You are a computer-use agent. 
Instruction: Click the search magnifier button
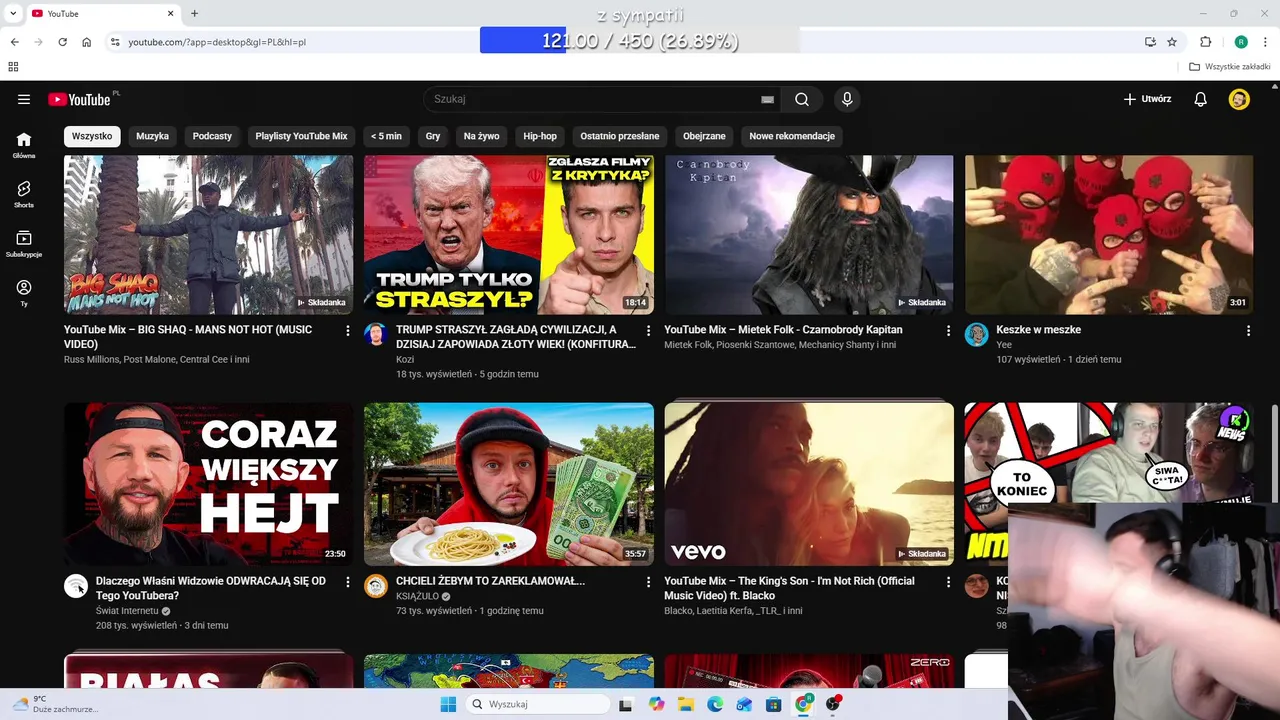(x=802, y=99)
